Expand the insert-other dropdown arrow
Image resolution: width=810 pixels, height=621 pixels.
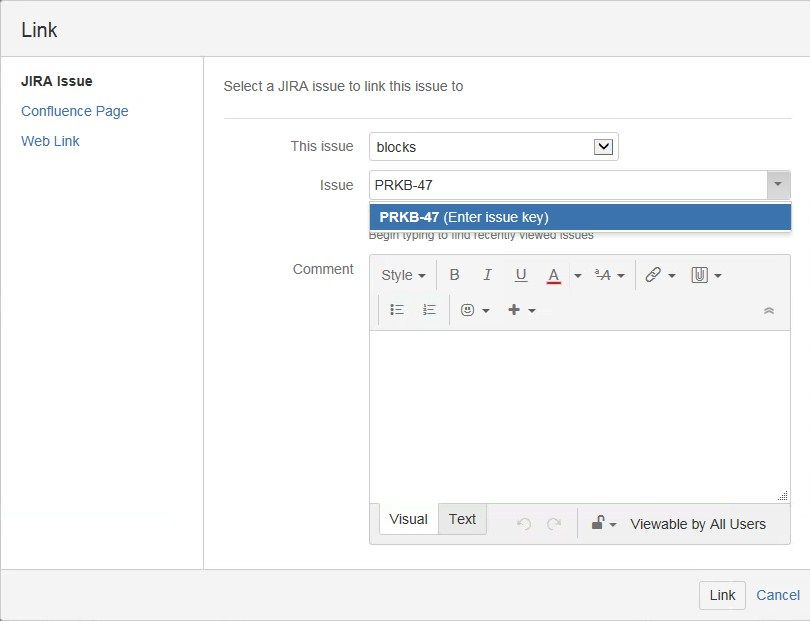pos(532,310)
